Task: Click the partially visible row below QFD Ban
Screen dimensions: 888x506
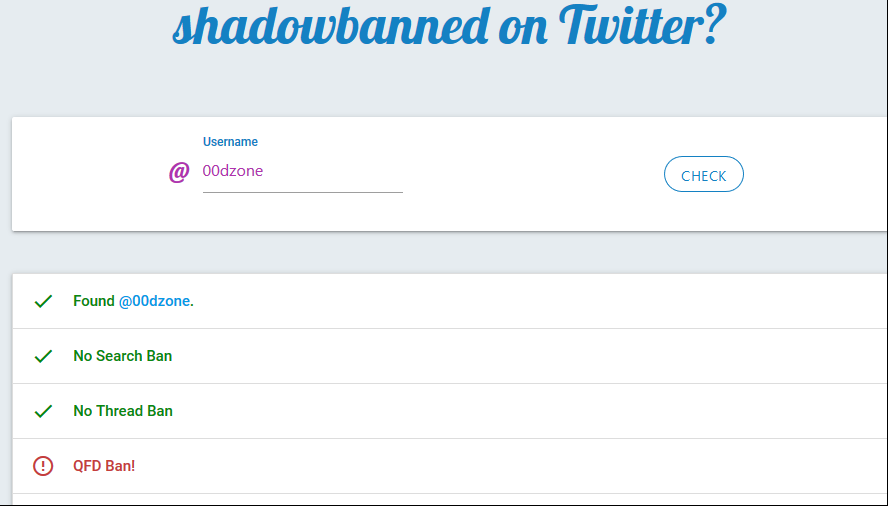Action: 450,499
